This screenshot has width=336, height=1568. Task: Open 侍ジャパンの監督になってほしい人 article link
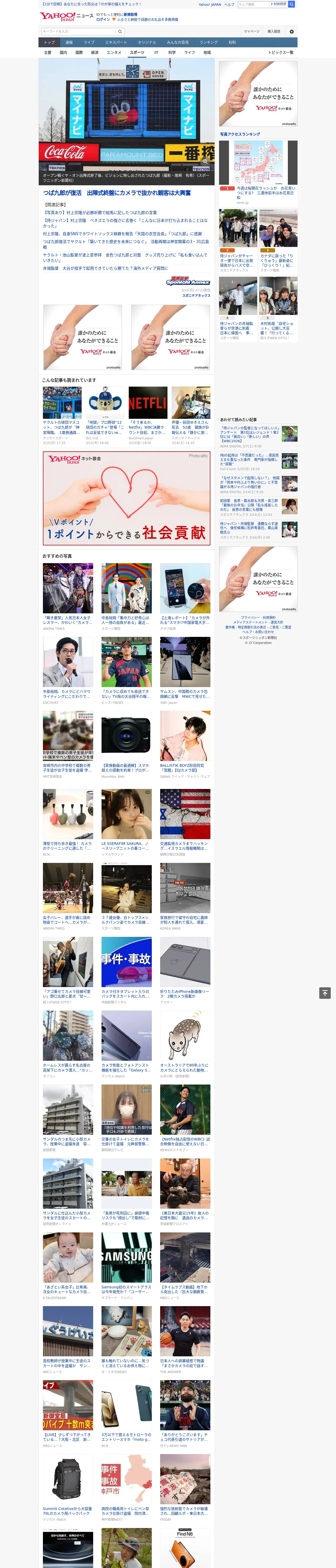click(x=249, y=434)
